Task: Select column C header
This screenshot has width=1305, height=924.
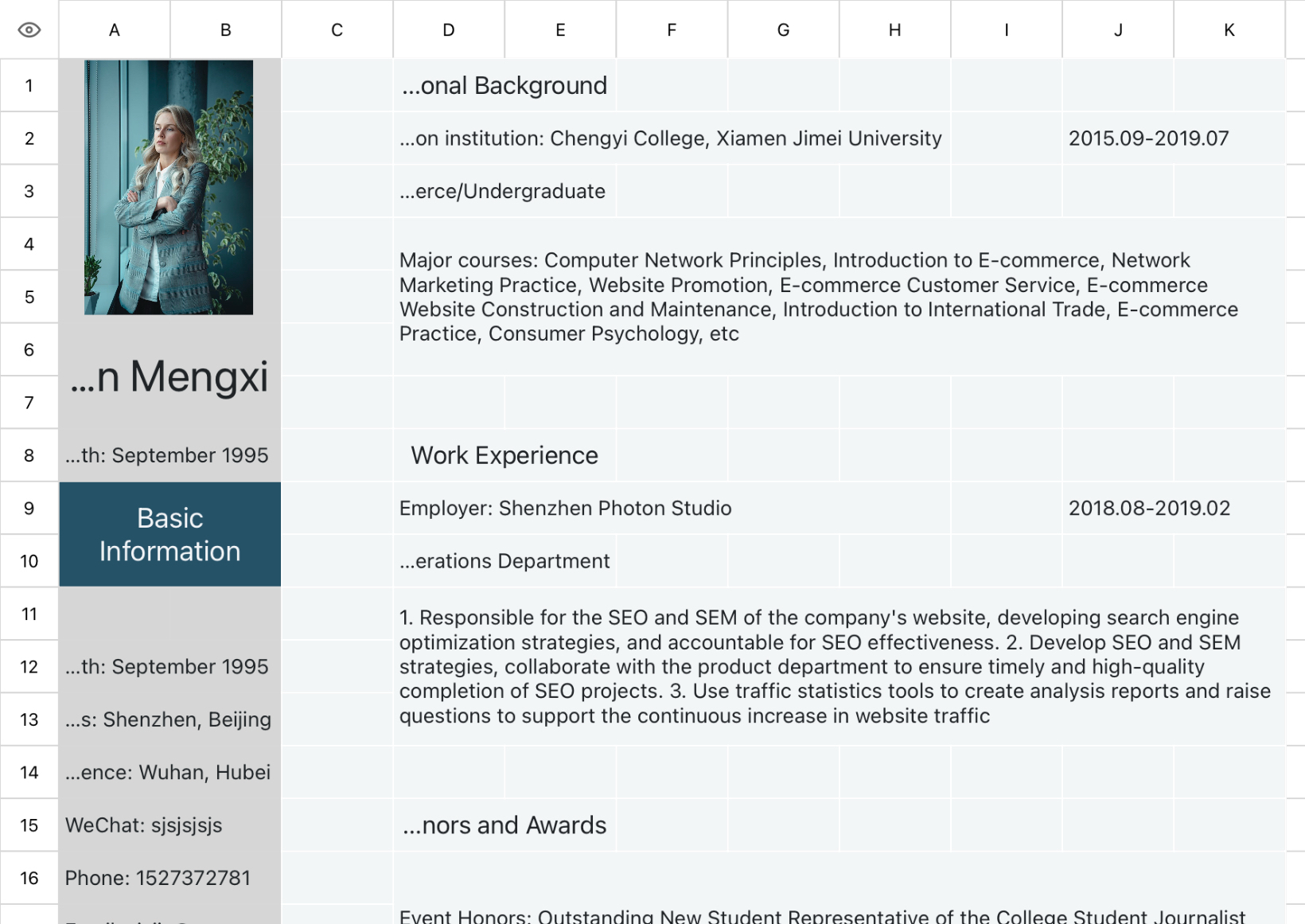Action: 337,29
